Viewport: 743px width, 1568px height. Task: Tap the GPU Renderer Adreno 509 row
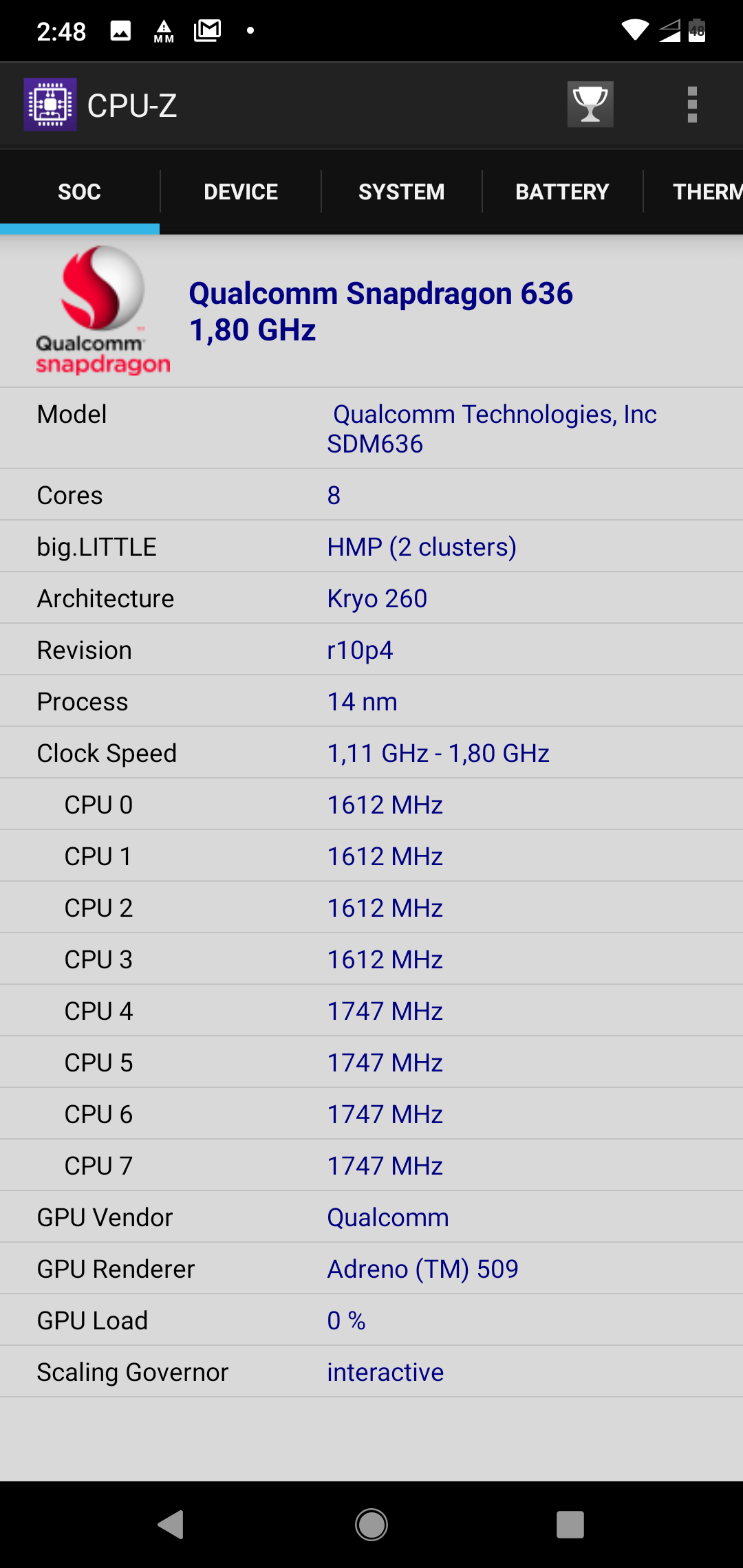371,1269
